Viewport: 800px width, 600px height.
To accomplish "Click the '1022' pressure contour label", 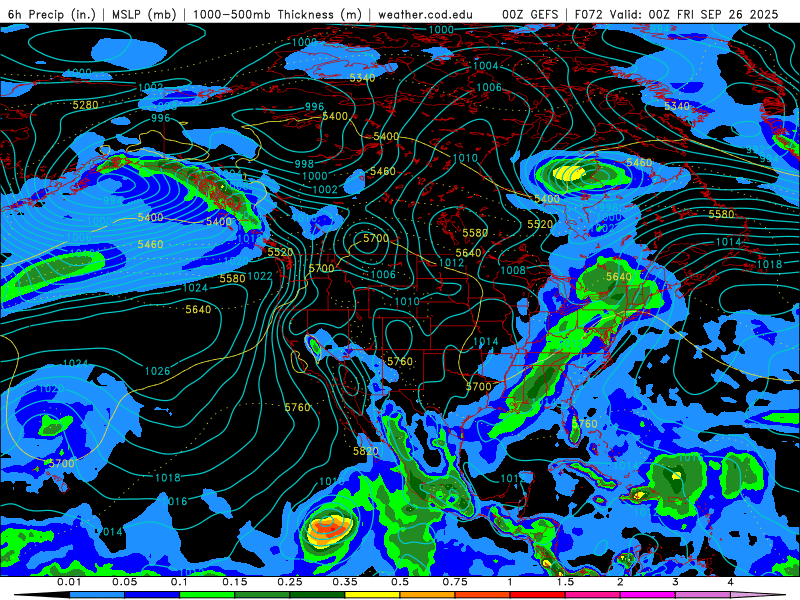I will coord(260,277).
